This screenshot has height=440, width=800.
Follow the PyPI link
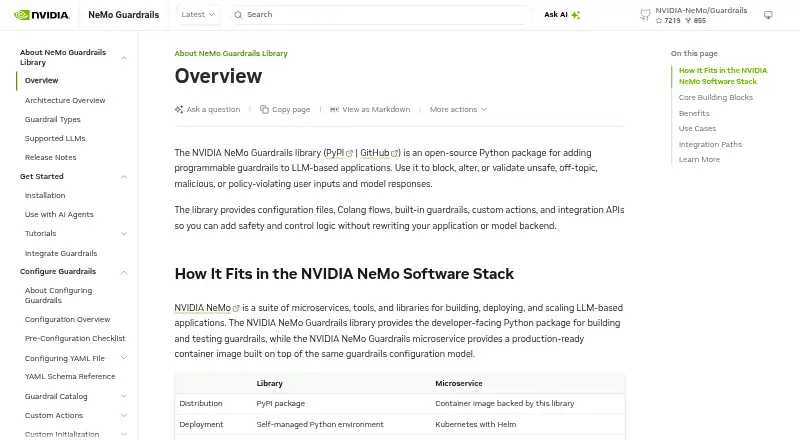tap(335, 153)
